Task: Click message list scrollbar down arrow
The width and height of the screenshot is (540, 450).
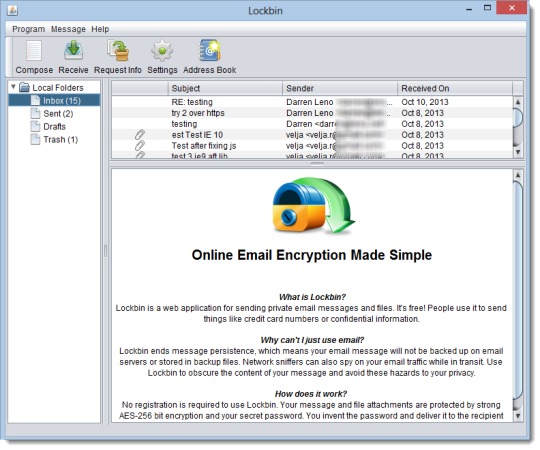Action: [518, 152]
